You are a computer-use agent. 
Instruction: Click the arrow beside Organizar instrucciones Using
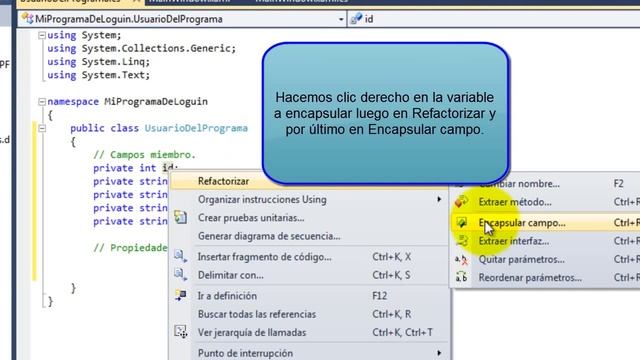[x=439, y=199]
